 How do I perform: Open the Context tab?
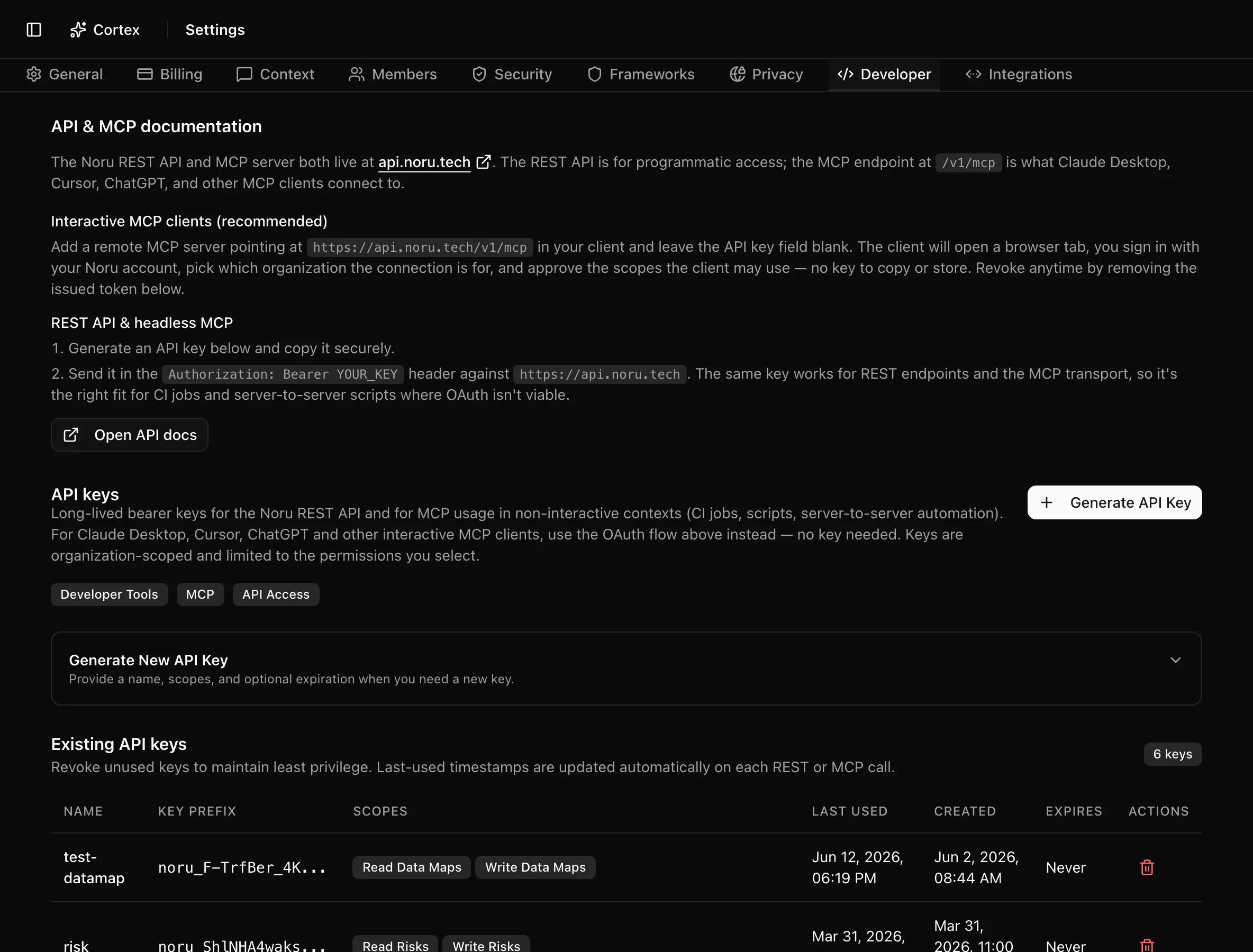tap(275, 74)
